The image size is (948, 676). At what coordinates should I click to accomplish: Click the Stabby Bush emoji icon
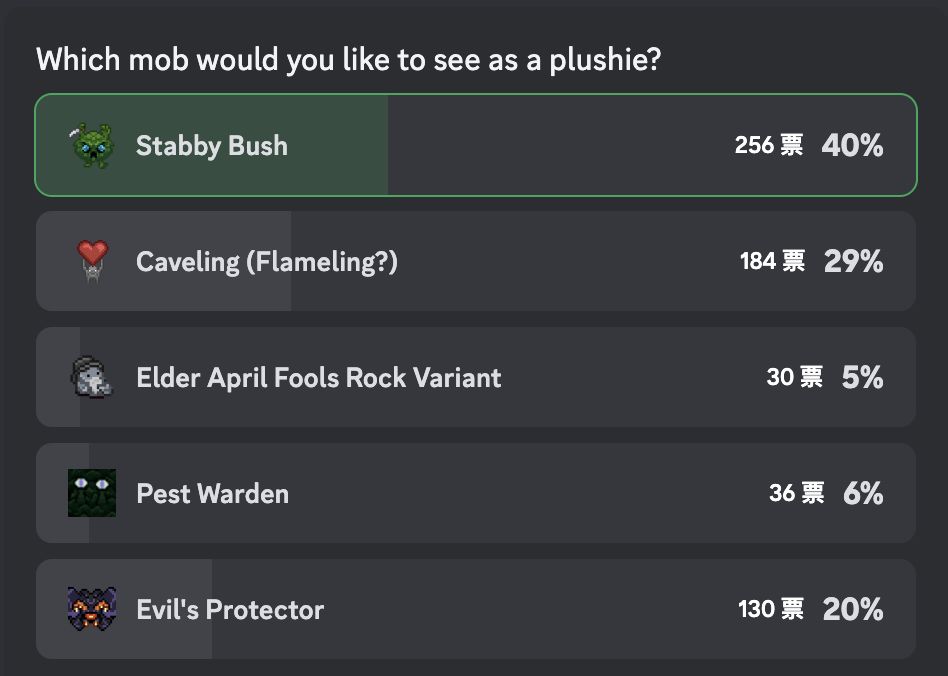coord(91,145)
